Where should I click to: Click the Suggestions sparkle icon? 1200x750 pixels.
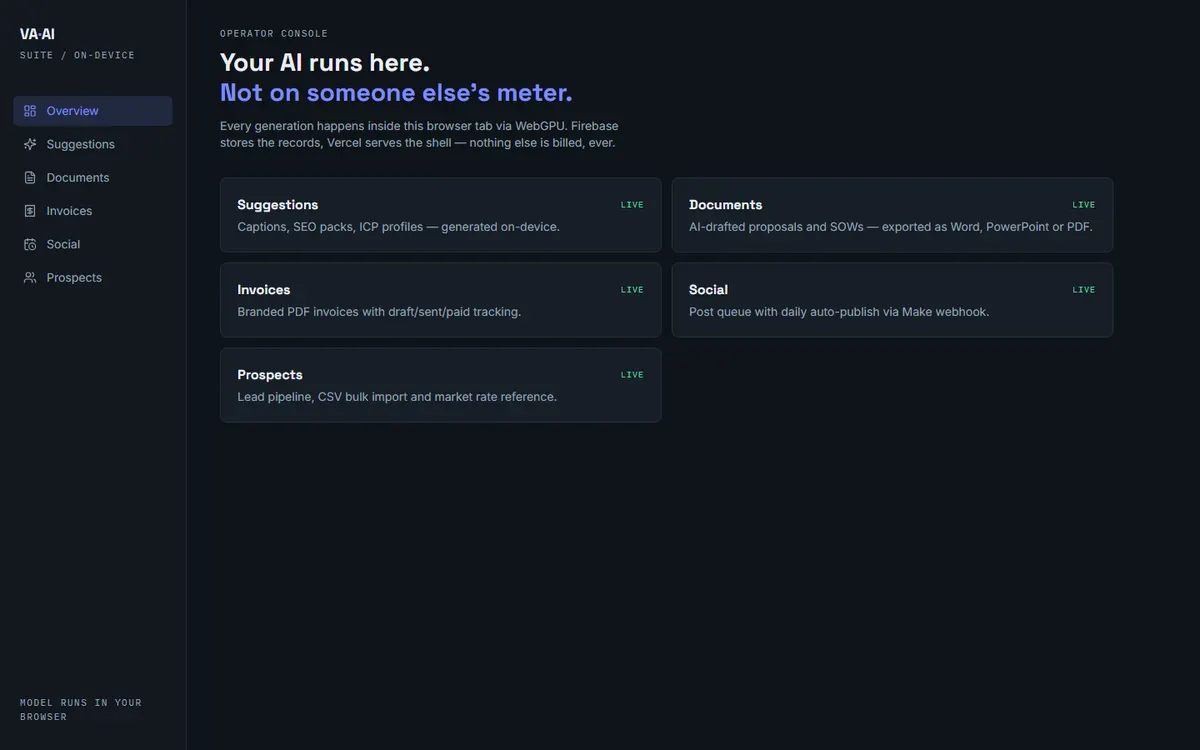[x=30, y=144]
